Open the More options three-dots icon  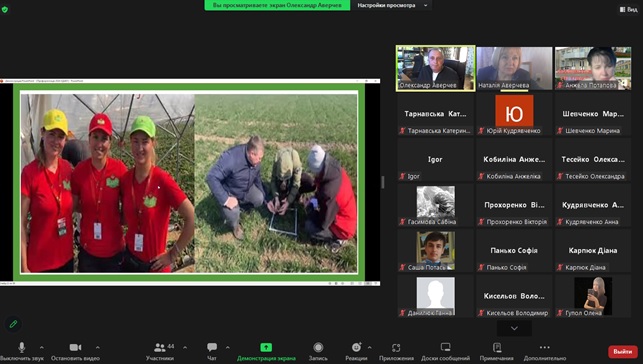coord(545,347)
